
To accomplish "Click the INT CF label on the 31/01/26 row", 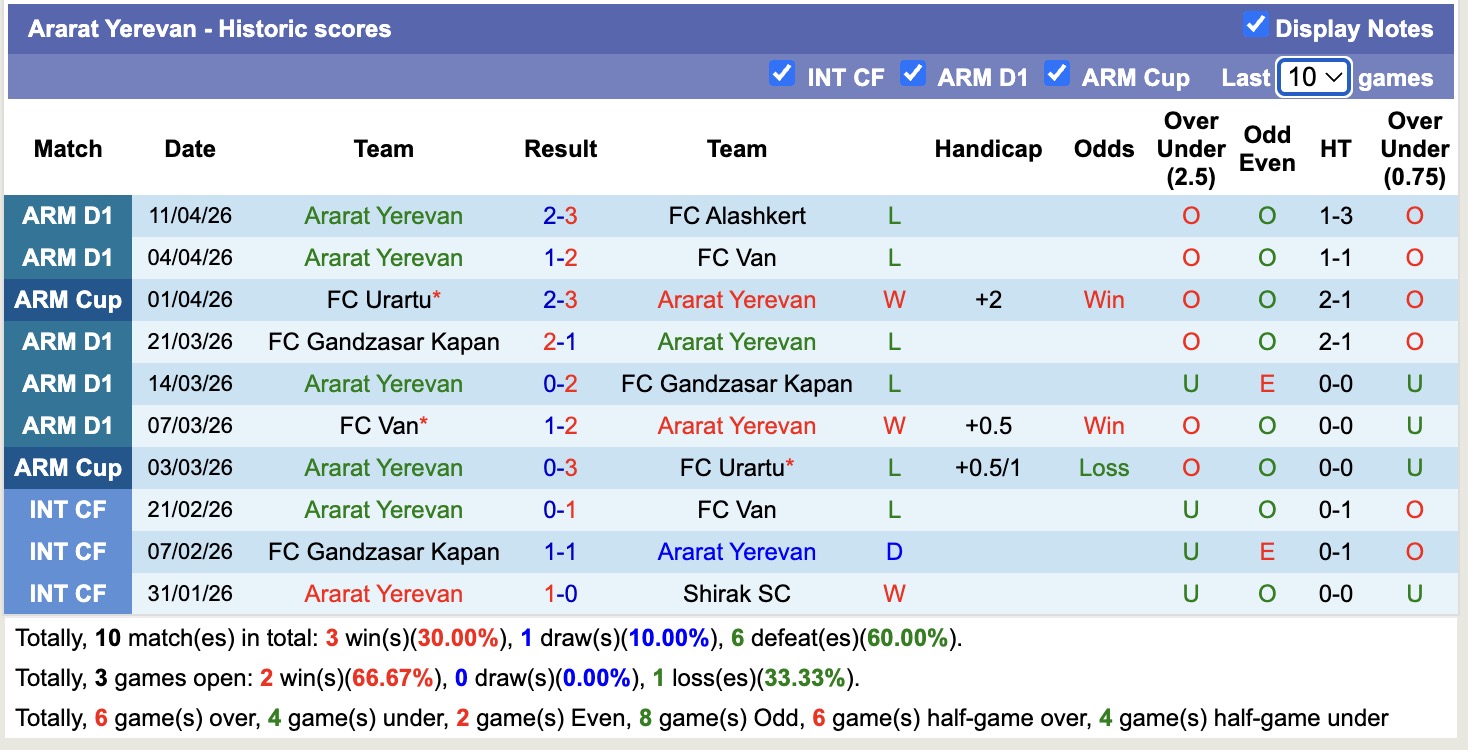I will click(67, 593).
